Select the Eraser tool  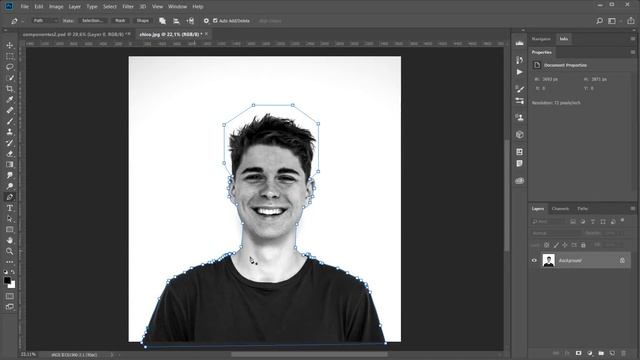(x=10, y=153)
